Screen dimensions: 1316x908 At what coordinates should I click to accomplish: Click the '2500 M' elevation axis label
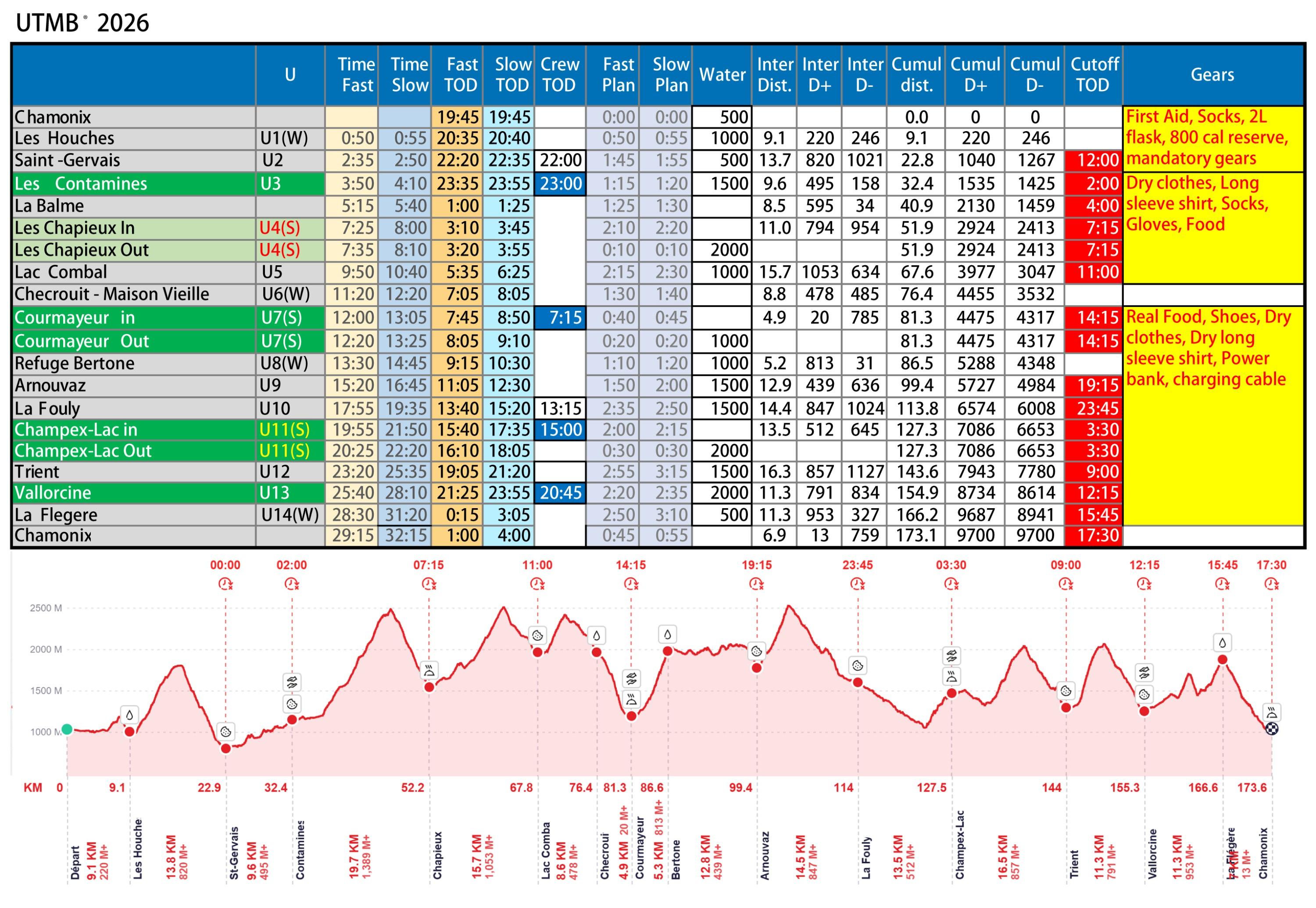coord(46,608)
